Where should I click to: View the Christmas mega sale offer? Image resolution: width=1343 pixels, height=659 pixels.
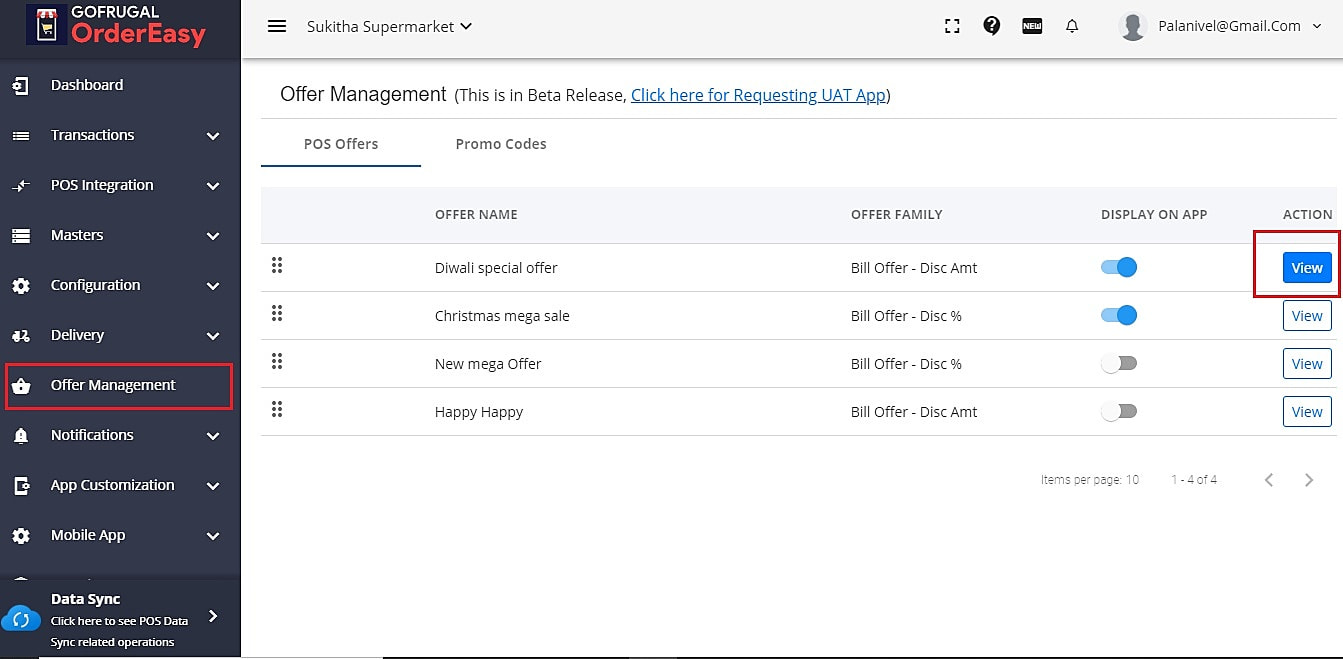(x=1307, y=316)
